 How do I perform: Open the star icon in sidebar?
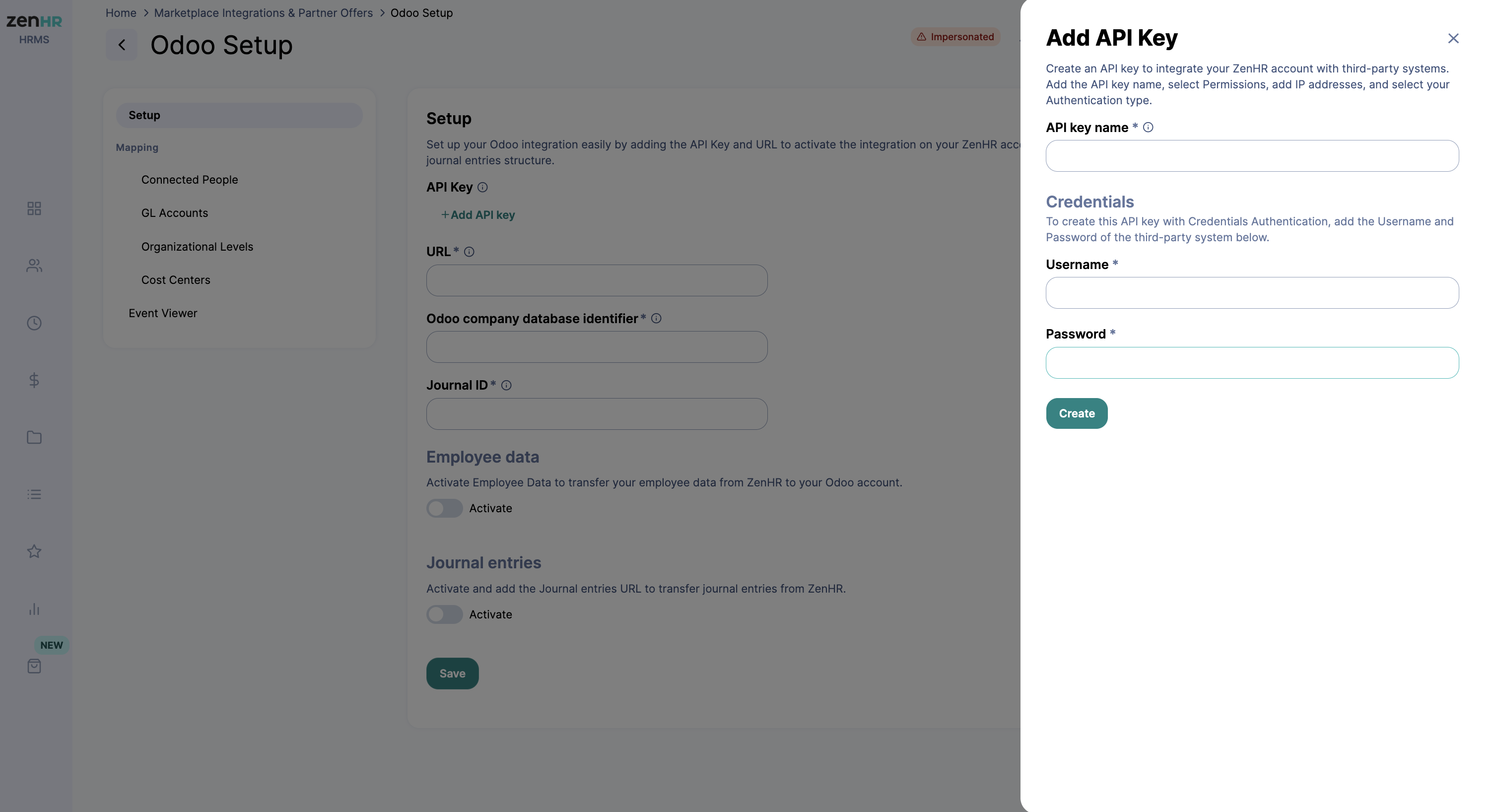(x=34, y=551)
